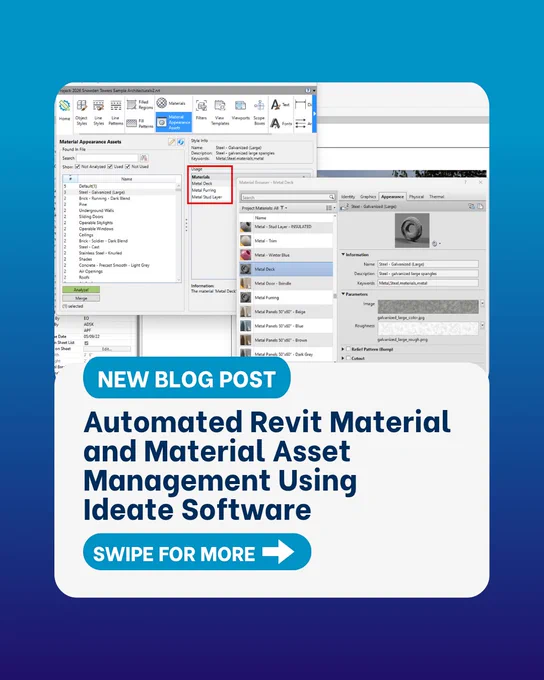The image size is (544, 680).
Task: Click the pencil edit icon beside Material Appearance Assets
Action: click(x=172, y=142)
